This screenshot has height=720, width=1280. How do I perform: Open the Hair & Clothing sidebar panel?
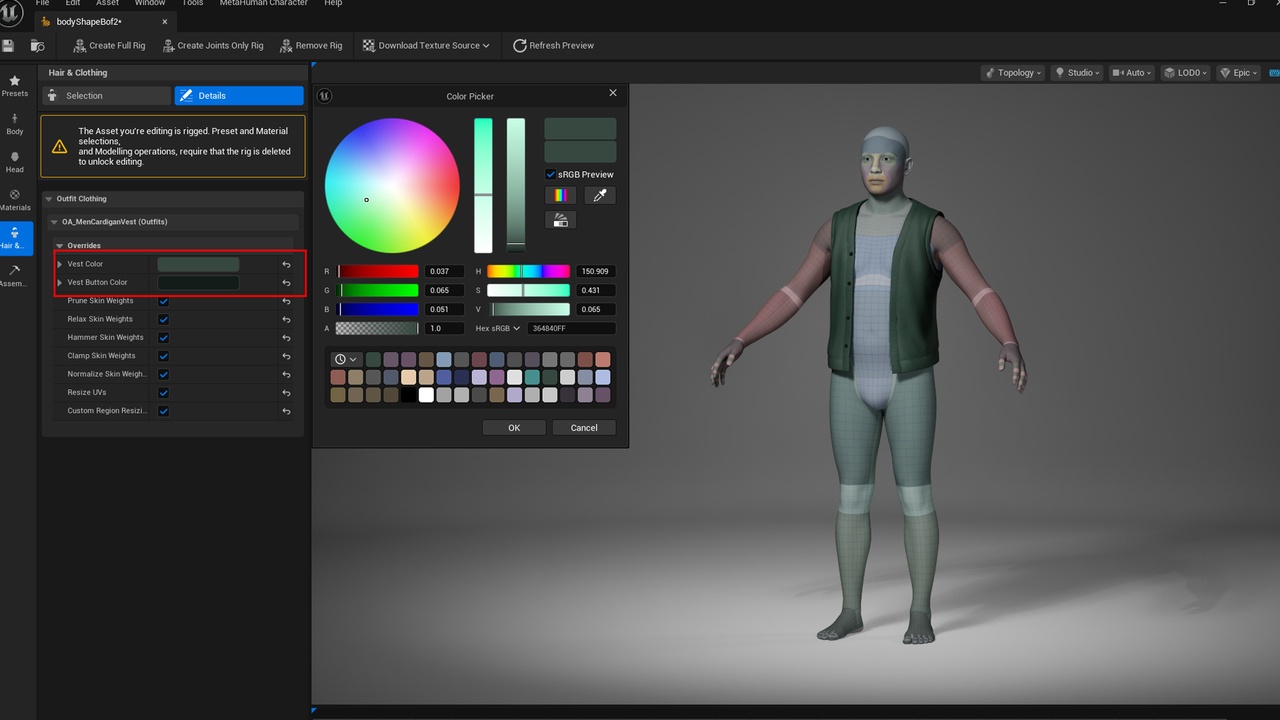tap(15, 238)
